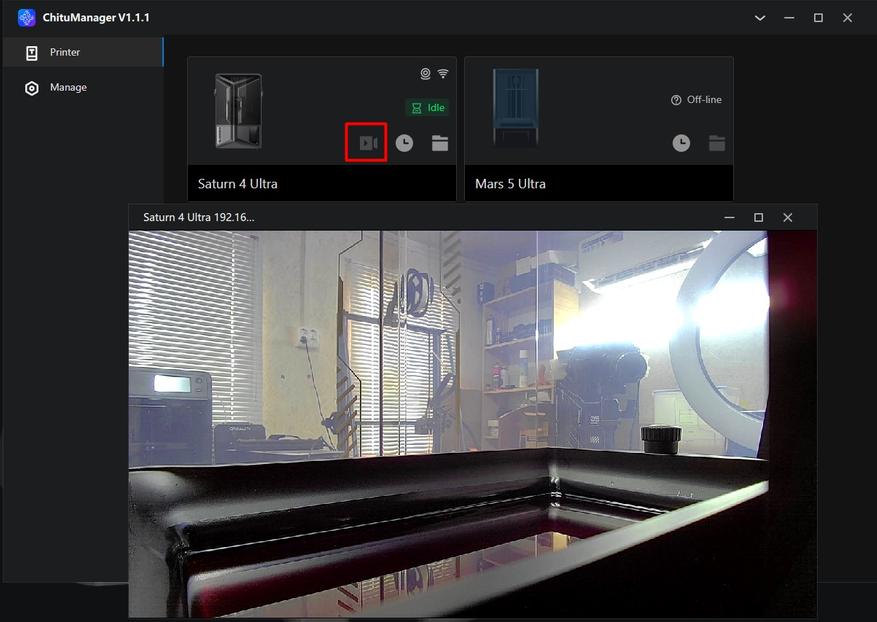
Task: Click inside the live camera video feed
Action: pyautogui.click(x=473, y=424)
